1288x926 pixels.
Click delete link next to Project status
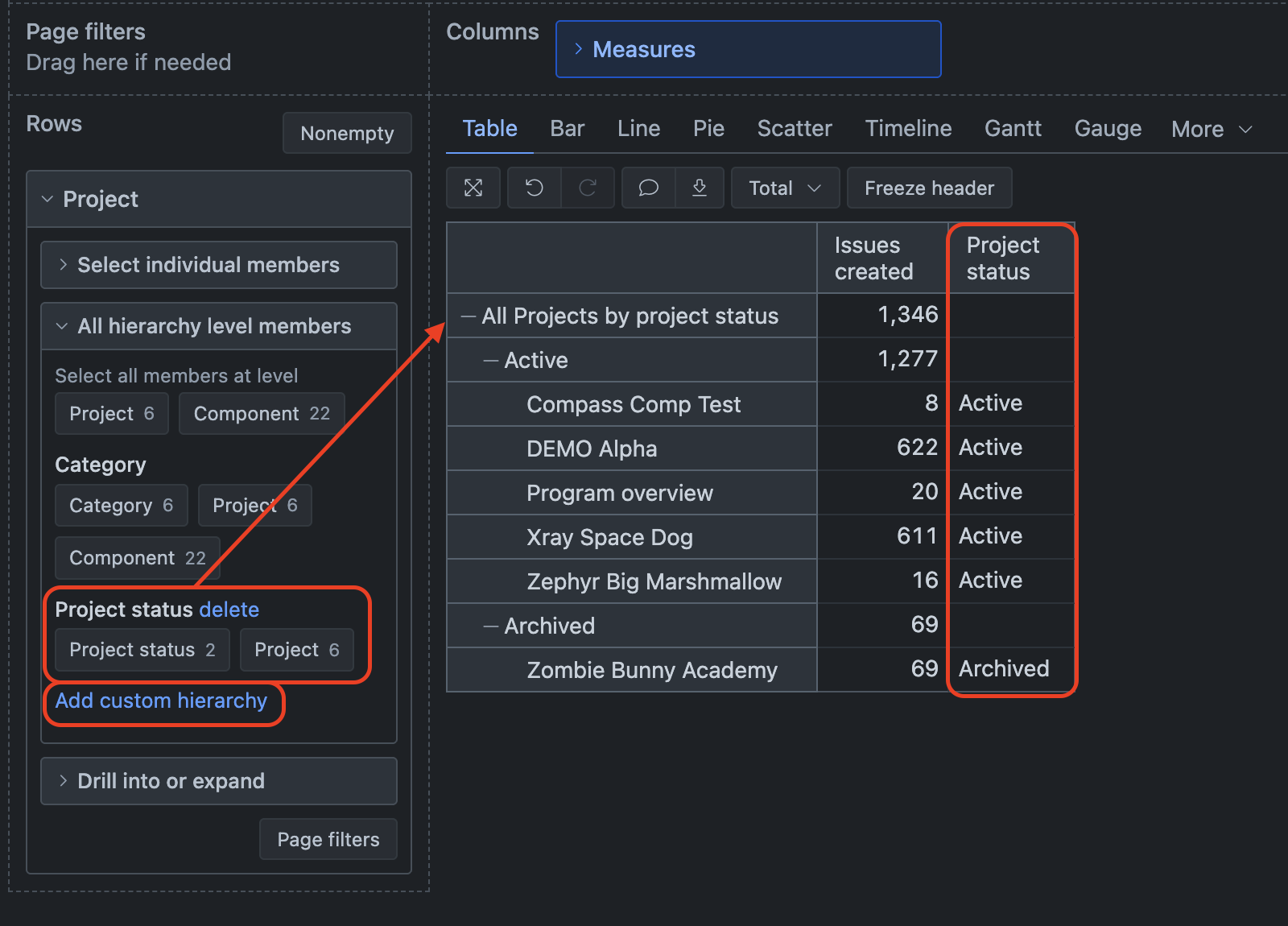point(229,610)
